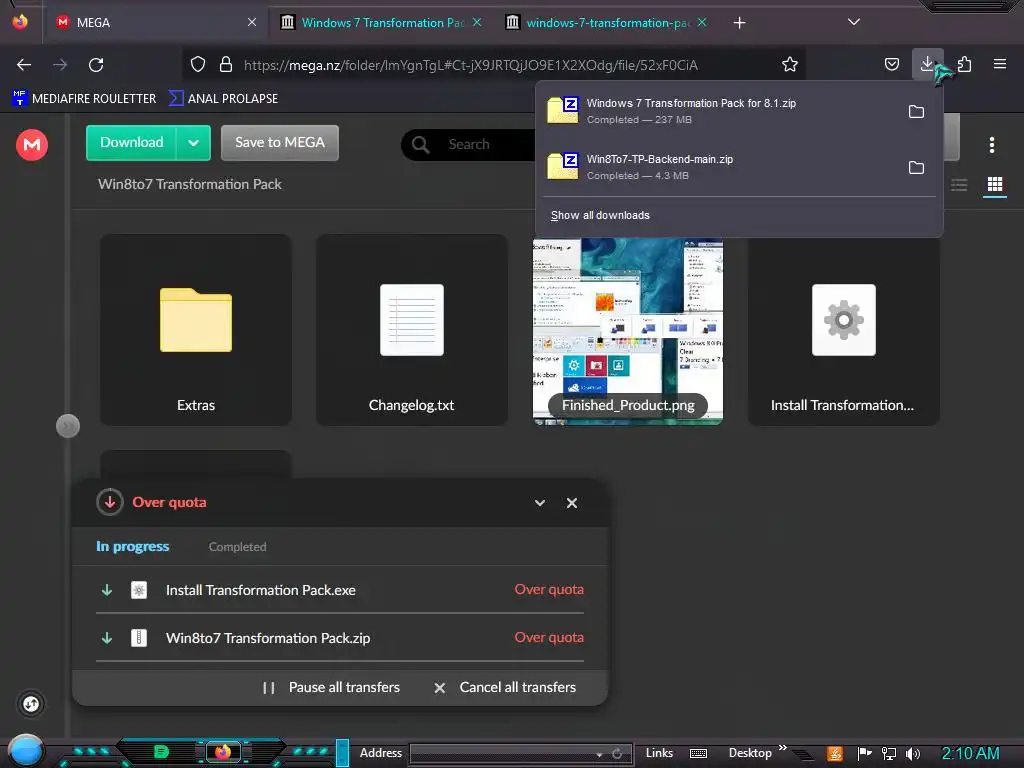This screenshot has width=1024, height=768.
Task: Expand the Download button dropdown arrow
Action: coord(193,143)
